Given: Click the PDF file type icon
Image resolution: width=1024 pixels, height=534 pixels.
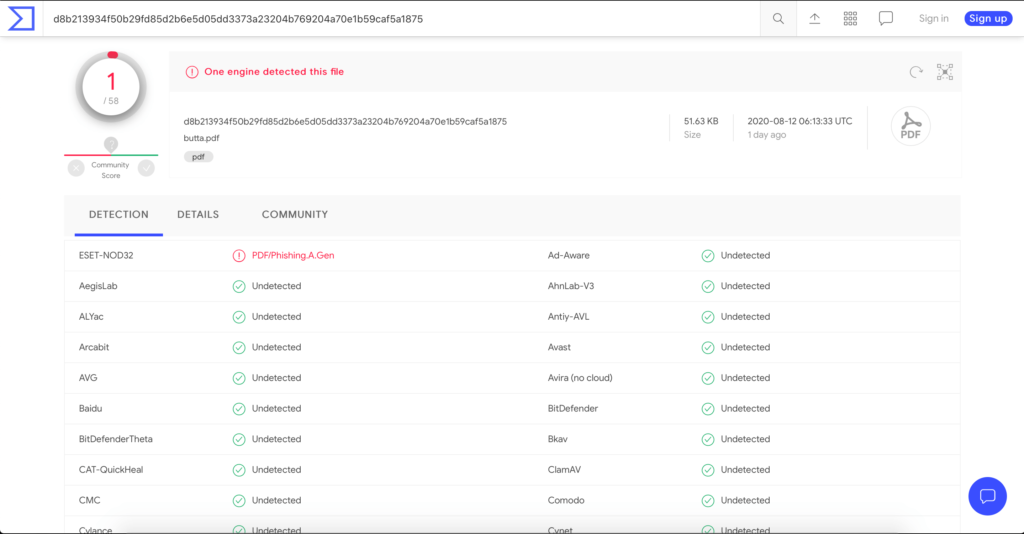Looking at the screenshot, I should [910, 127].
